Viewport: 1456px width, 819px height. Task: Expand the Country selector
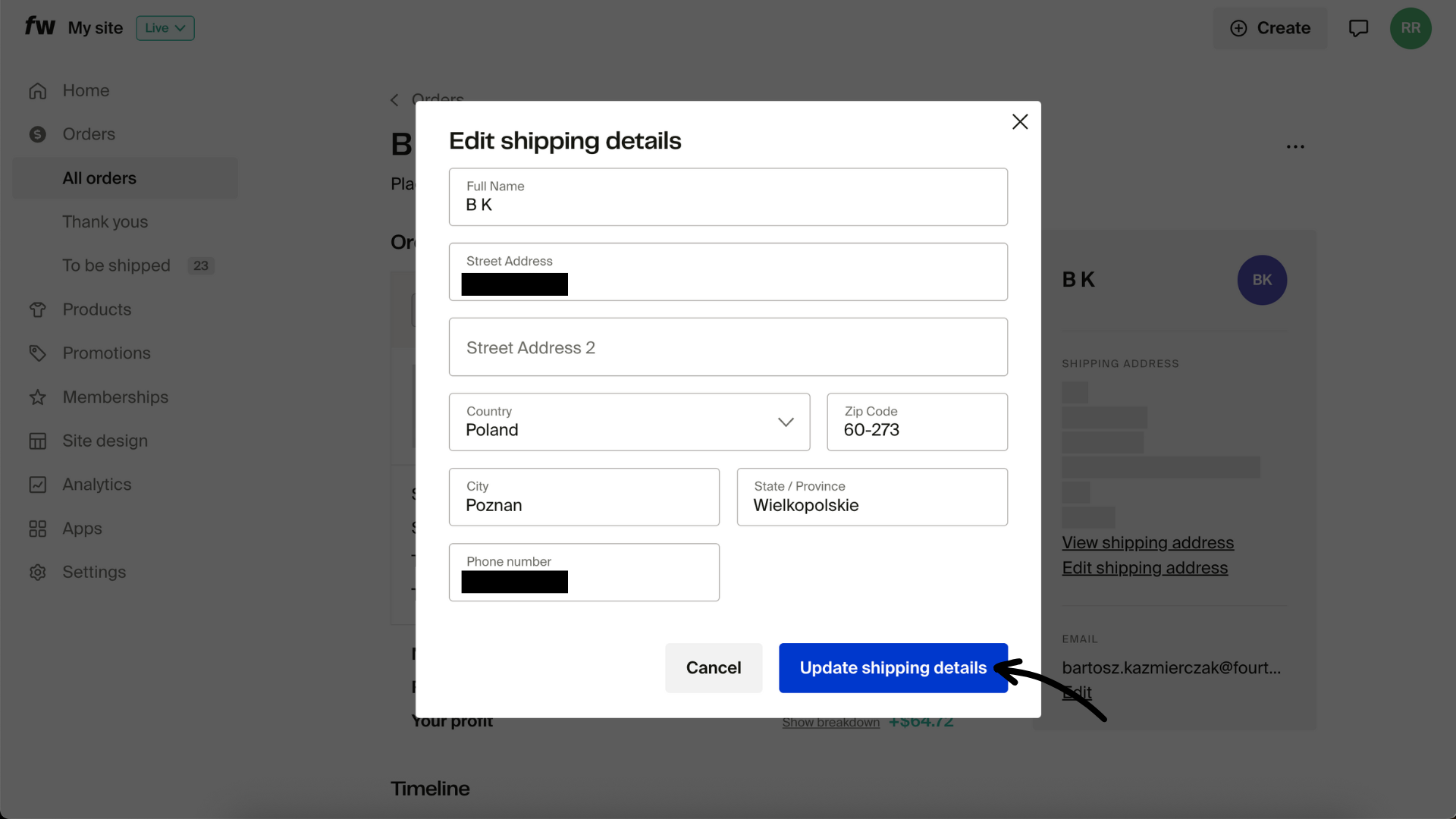786,422
